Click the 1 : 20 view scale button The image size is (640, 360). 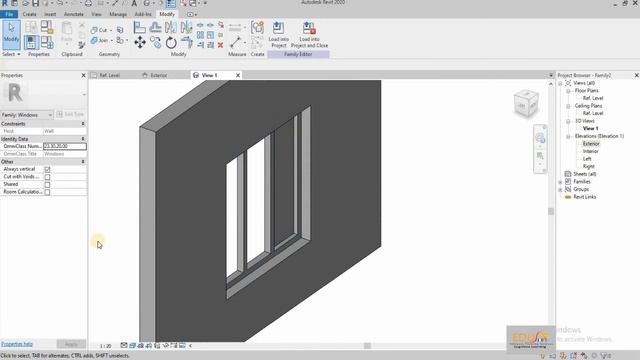click(x=106, y=346)
